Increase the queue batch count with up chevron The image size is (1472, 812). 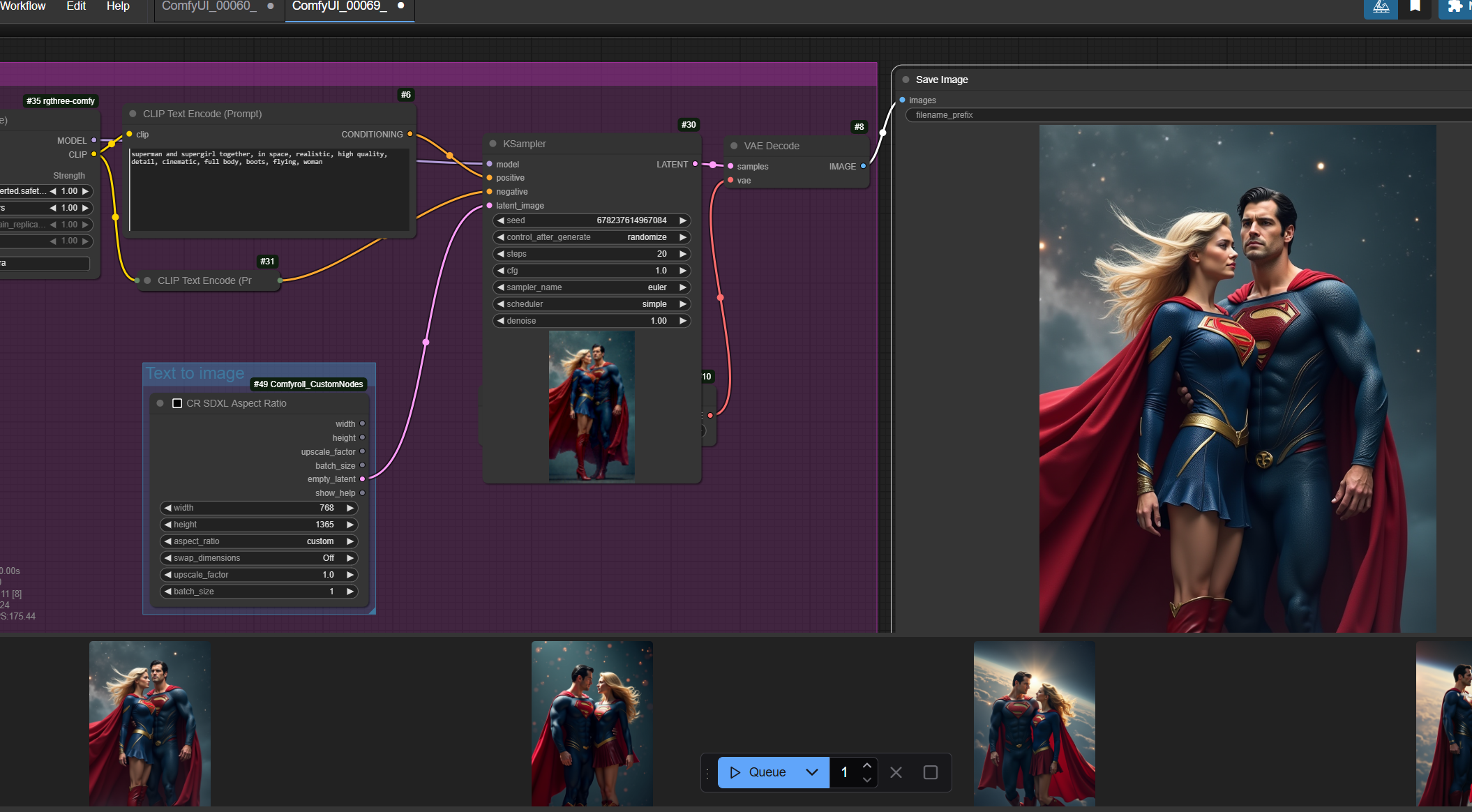pyautogui.click(x=867, y=765)
